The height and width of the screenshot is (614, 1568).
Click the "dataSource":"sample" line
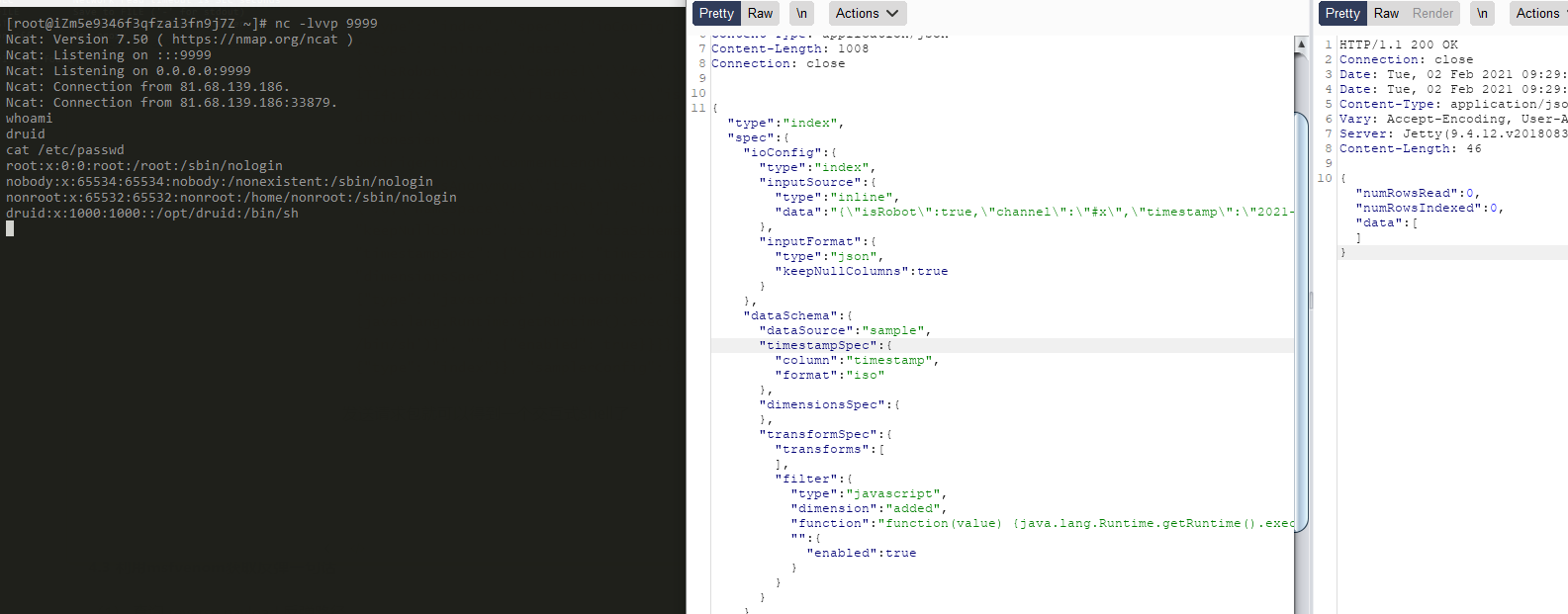845,330
